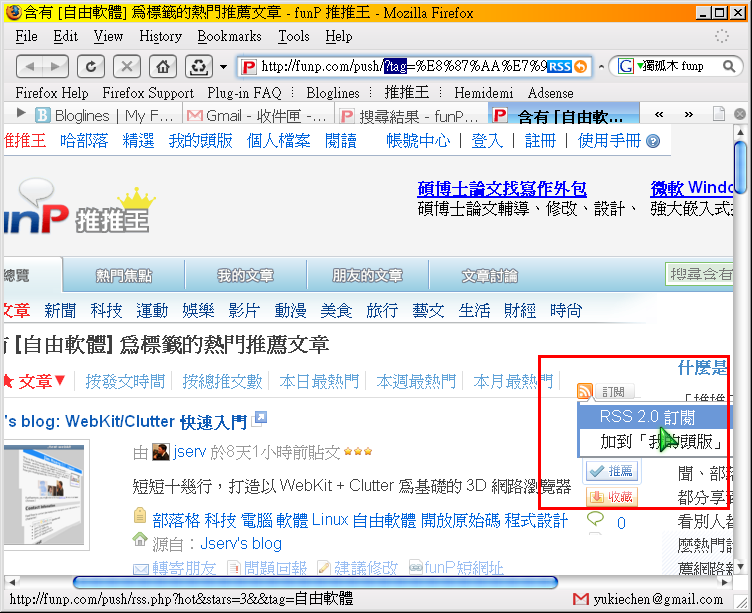Viewport: 752px width, 613px height.
Task: Click the orange feed icon in the address bar
Action: click(581, 66)
